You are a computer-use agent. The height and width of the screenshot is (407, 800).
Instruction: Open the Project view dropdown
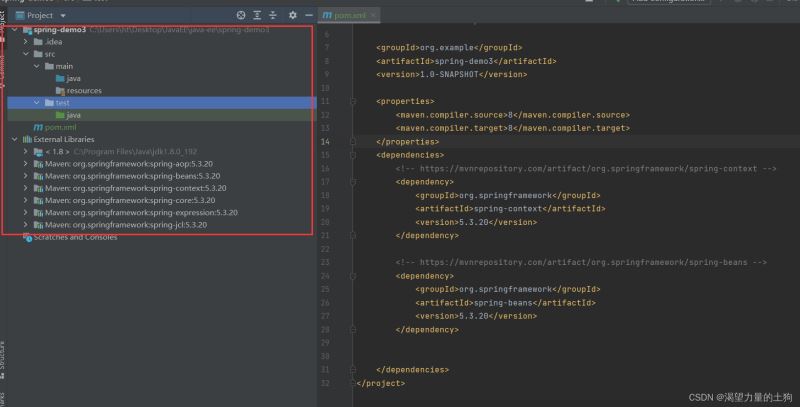click(63, 16)
